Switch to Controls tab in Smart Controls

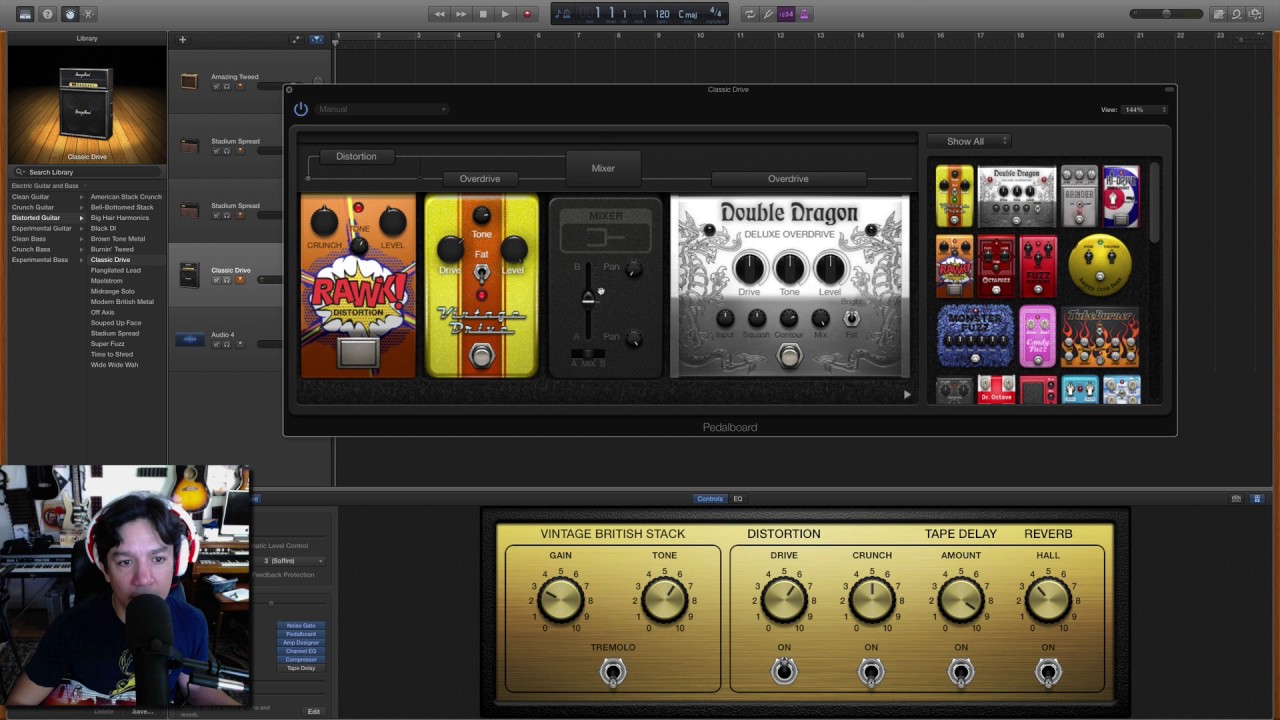point(710,499)
